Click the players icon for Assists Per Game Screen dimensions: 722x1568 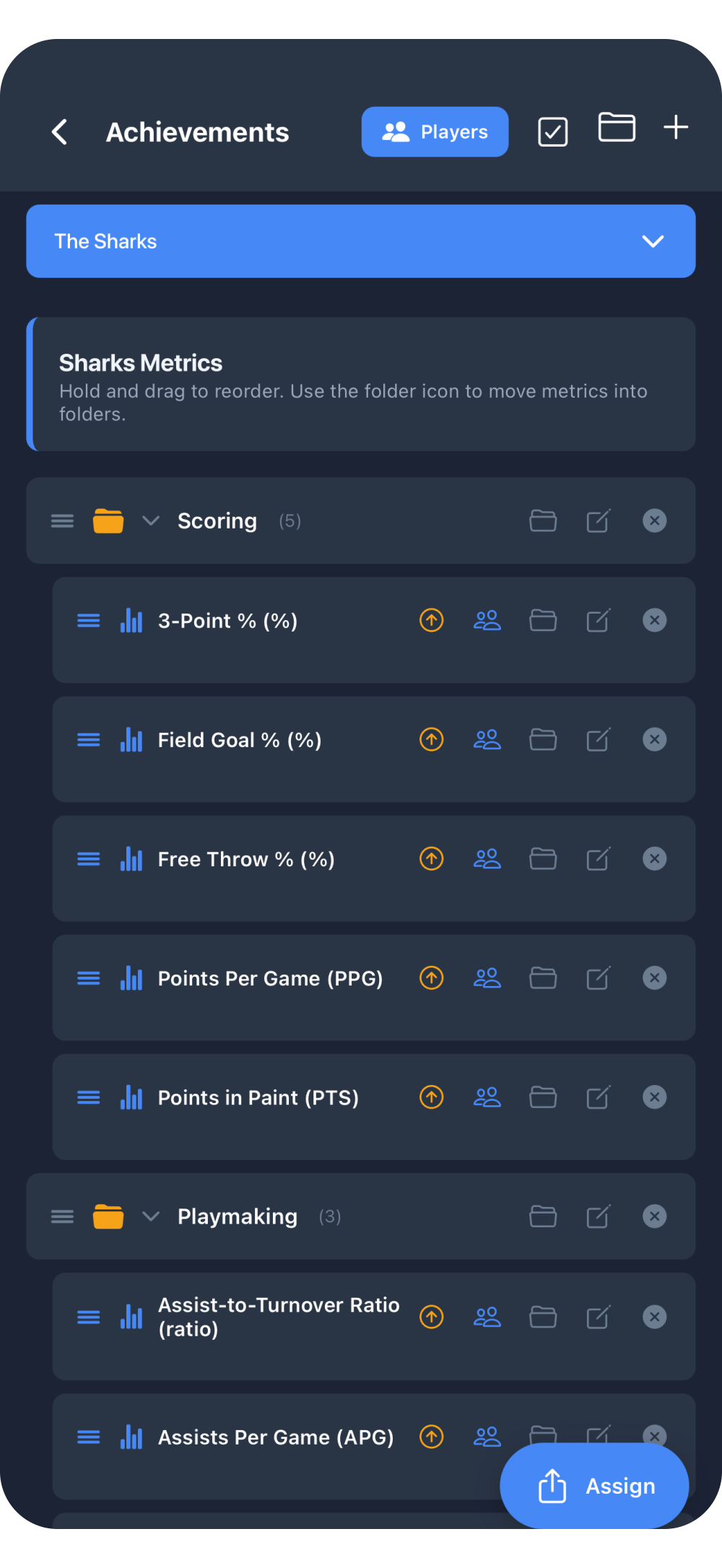(487, 1437)
